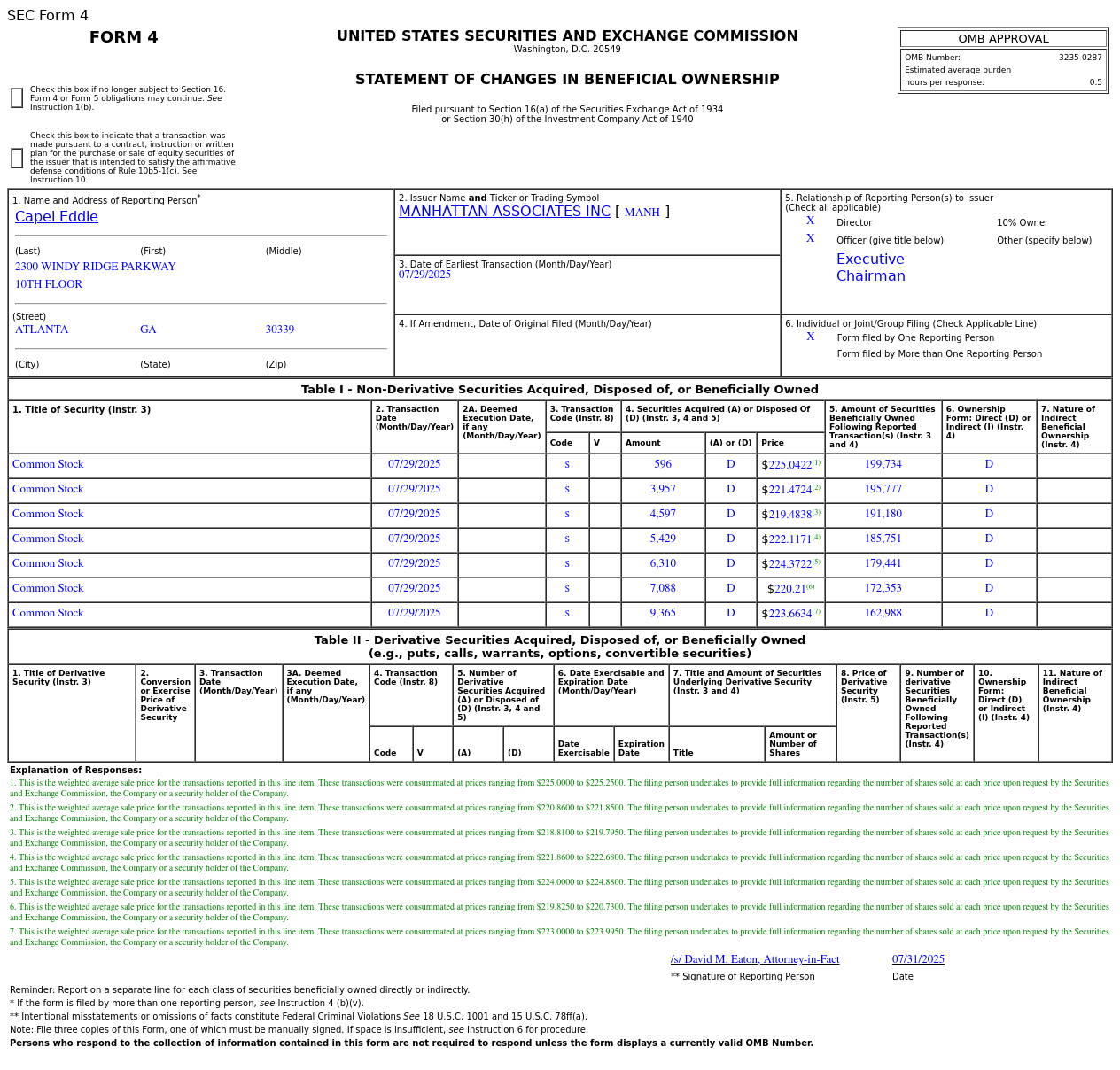Click the David M. Eaton, Attorney-in-Fact signature
The width and height of the screenshot is (1120, 1070).
(x=755, y=959)
